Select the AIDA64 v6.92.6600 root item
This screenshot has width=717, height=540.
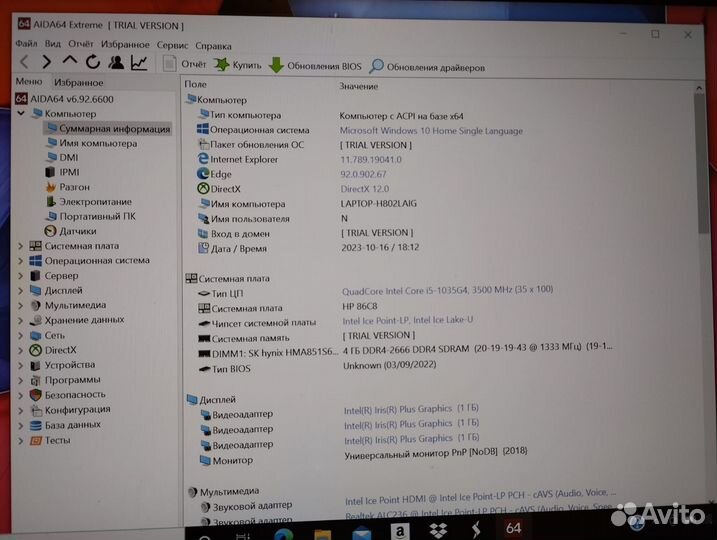pos(64,99)
